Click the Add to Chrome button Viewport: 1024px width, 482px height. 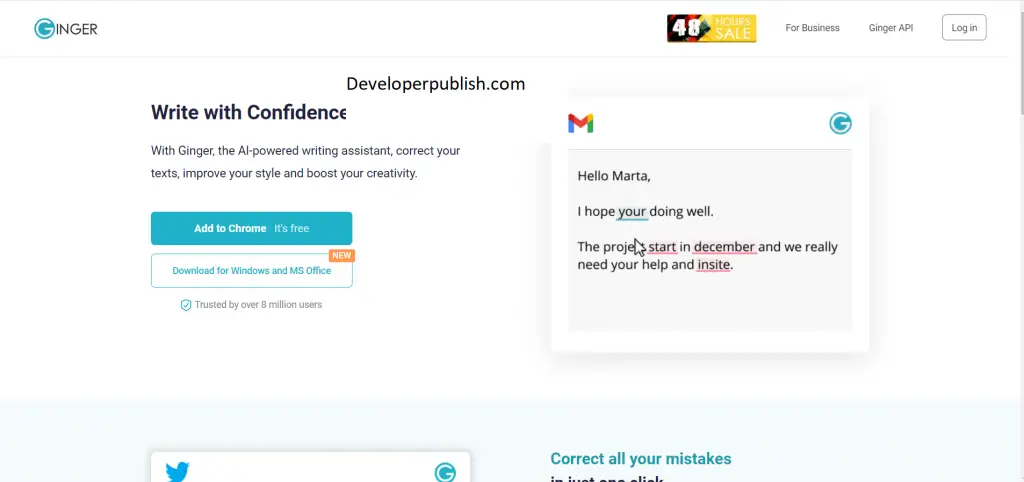click(x=251, y=228)
